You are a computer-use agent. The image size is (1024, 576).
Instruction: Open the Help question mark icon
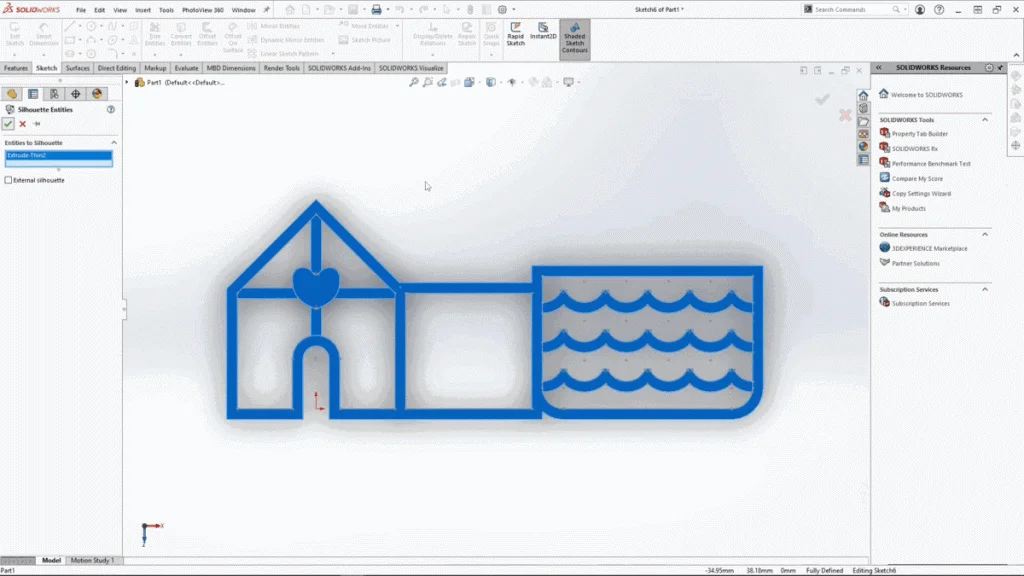[x=939, y=10]
